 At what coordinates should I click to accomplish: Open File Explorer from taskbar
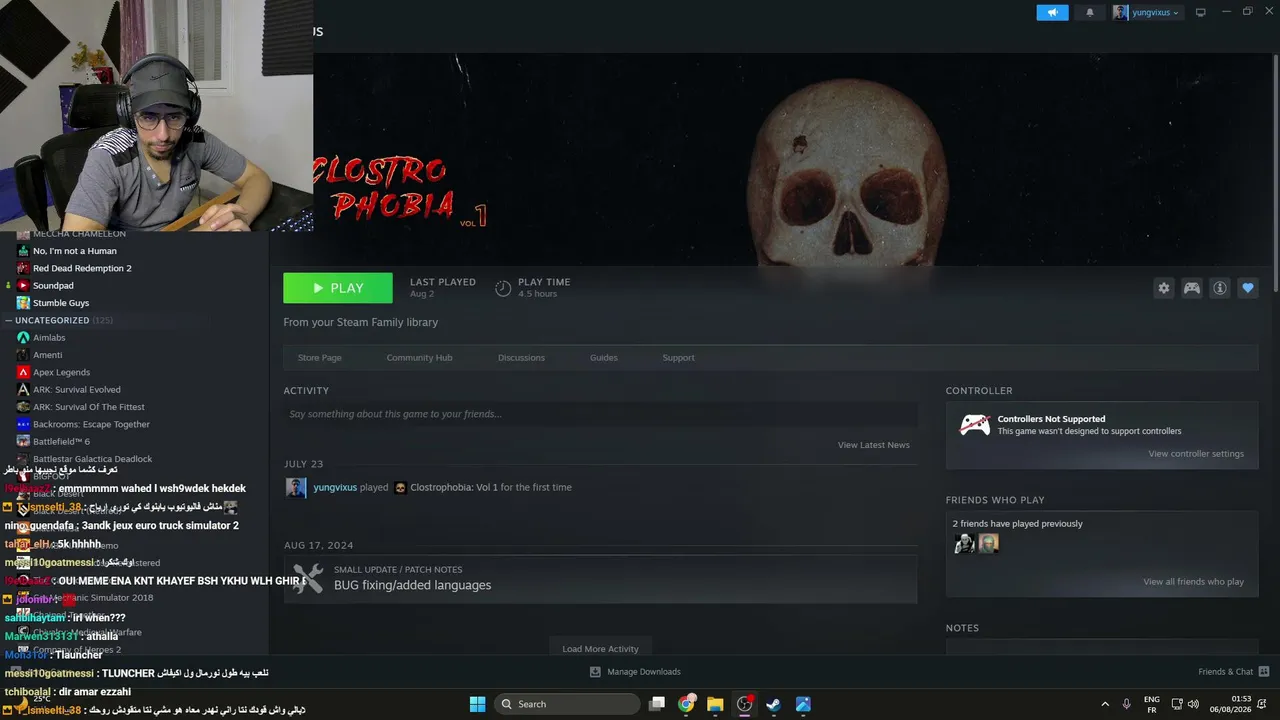click(715, 704)
